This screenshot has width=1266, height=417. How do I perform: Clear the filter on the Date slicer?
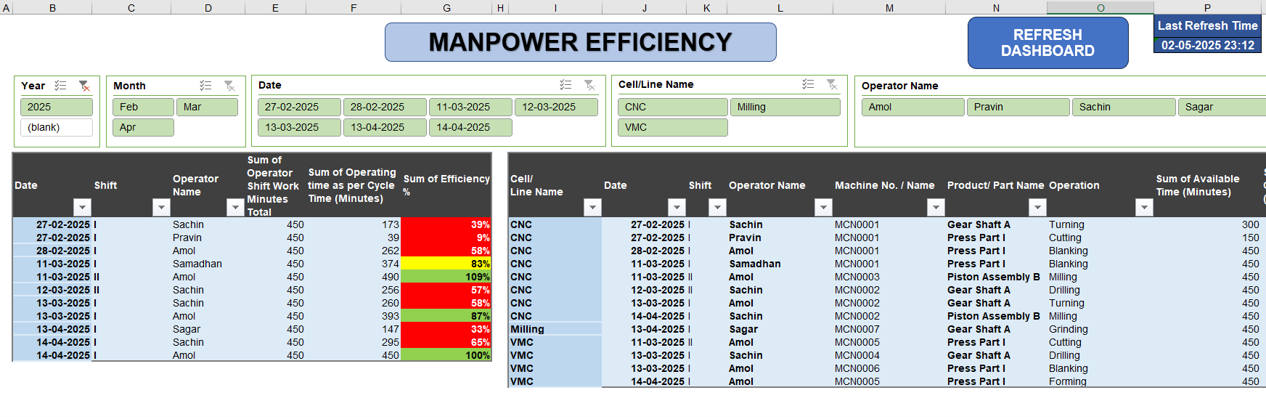(590, 86)
